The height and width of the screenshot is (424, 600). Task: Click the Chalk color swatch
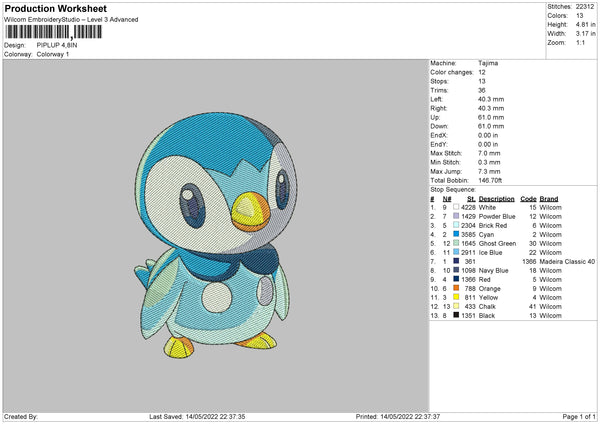pos(456,306)
